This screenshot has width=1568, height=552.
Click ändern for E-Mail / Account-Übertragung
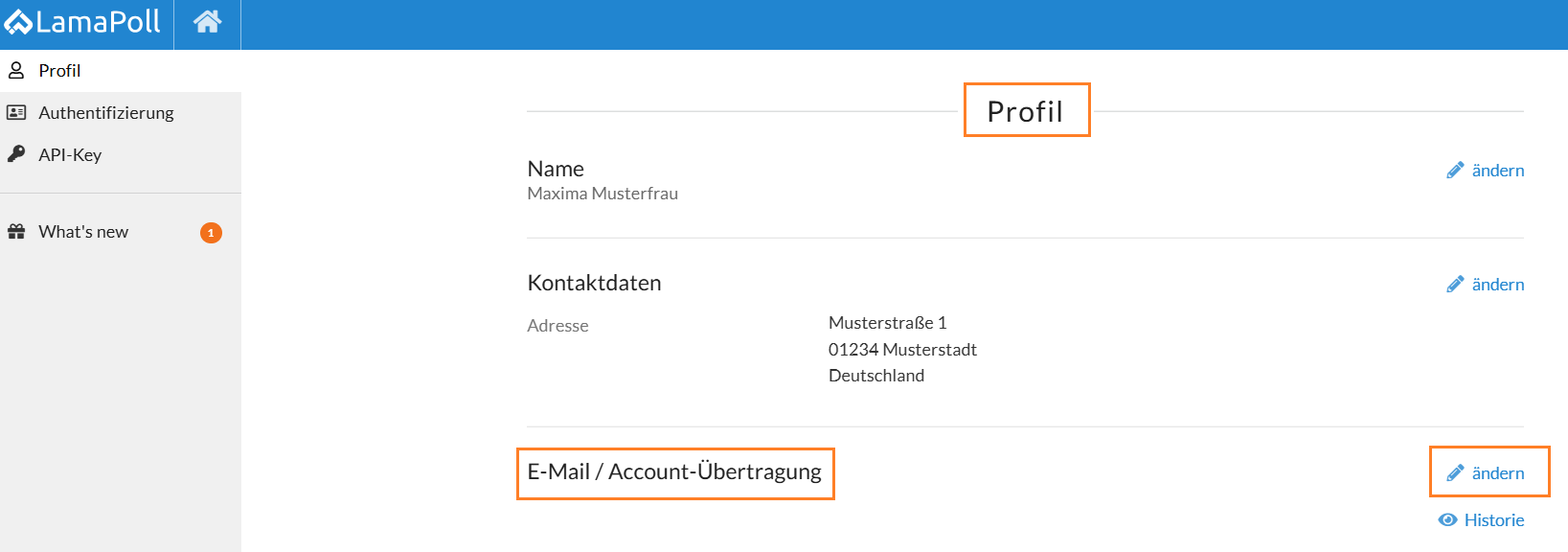(x=1497, y=473)
